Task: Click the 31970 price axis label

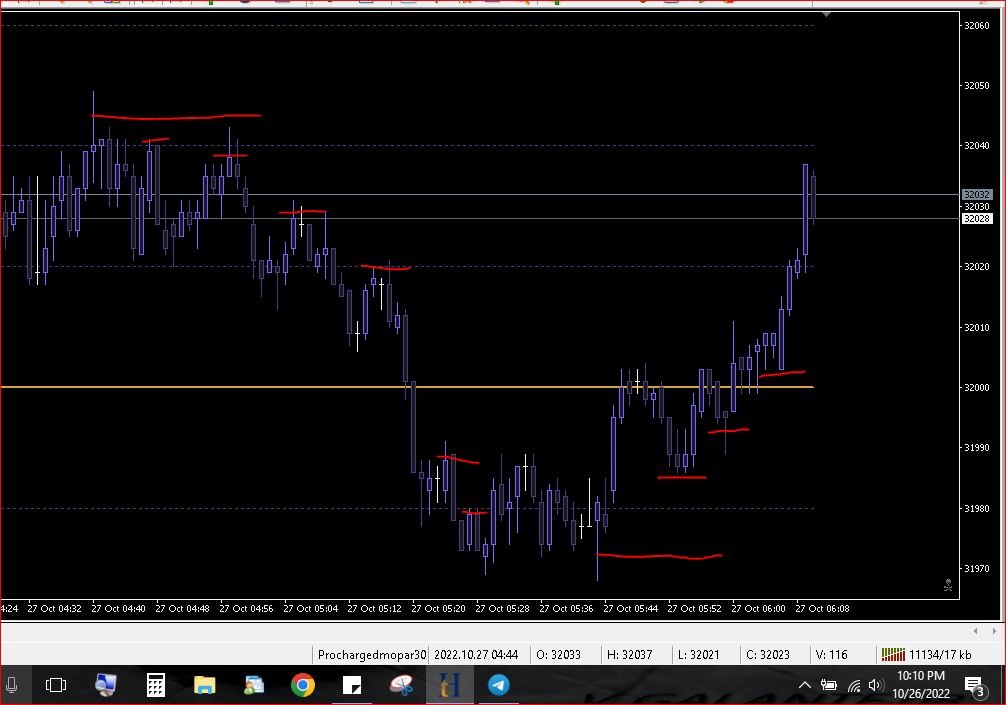Action: [976, 568]
